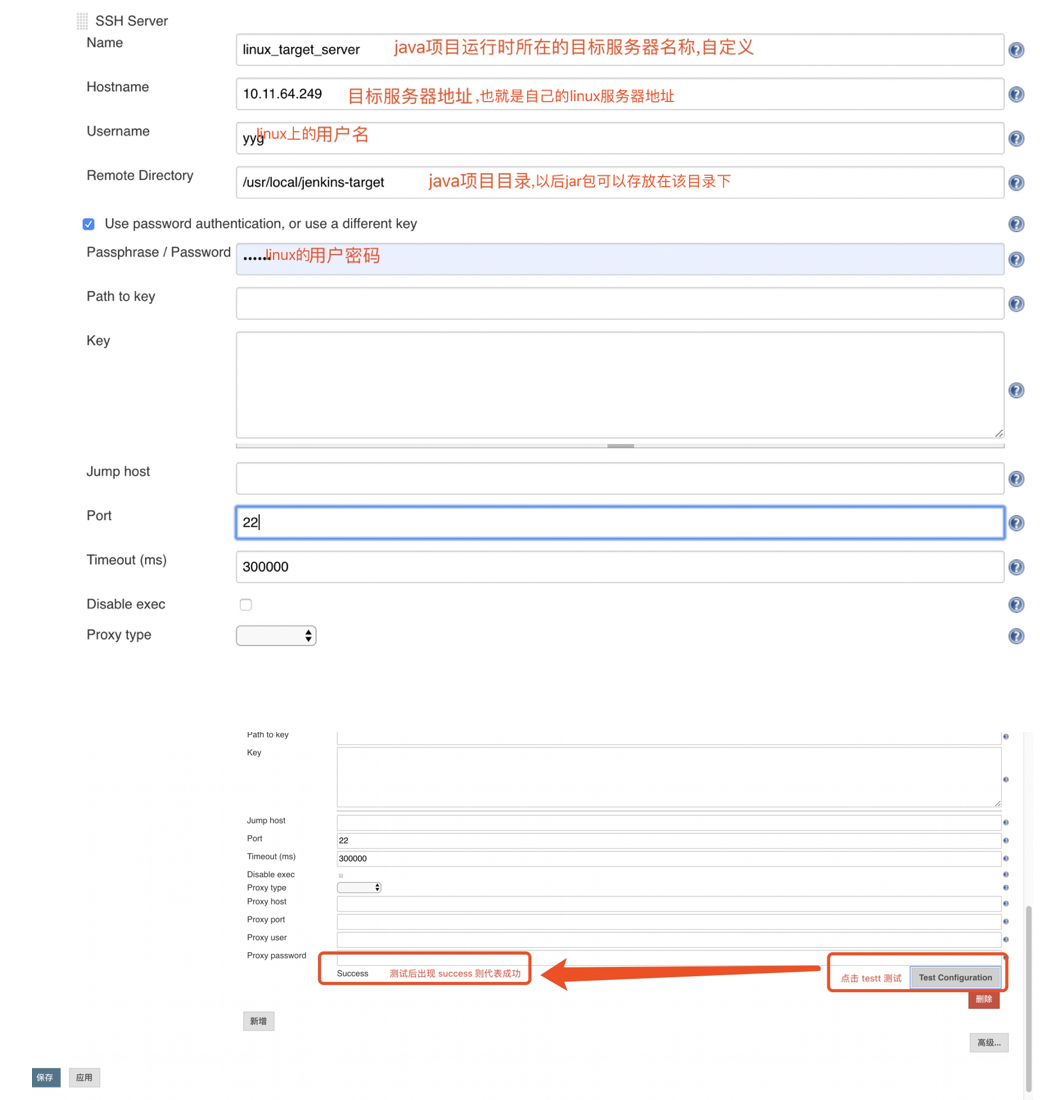Open help for the Key textarea

pos(1015,390)
